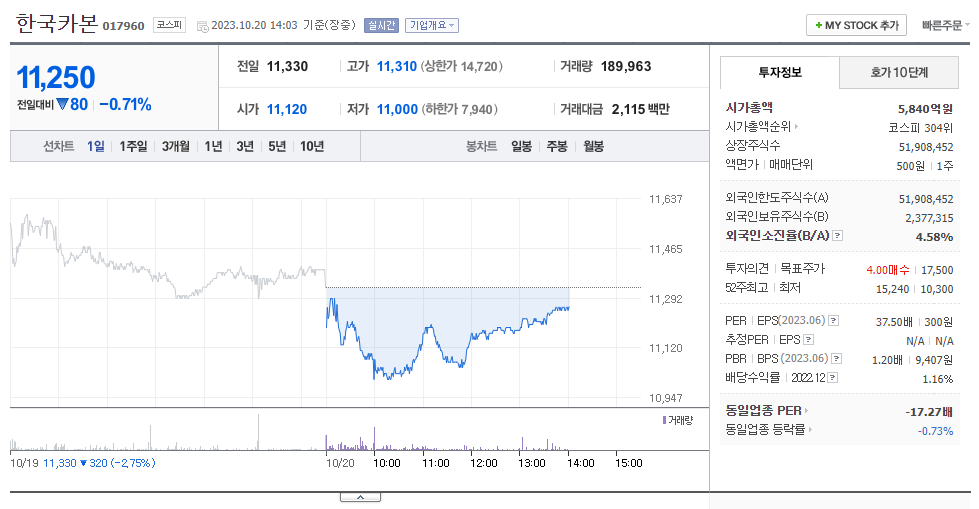Click the 10:00 time label on chart axis

tap(386, 463)
